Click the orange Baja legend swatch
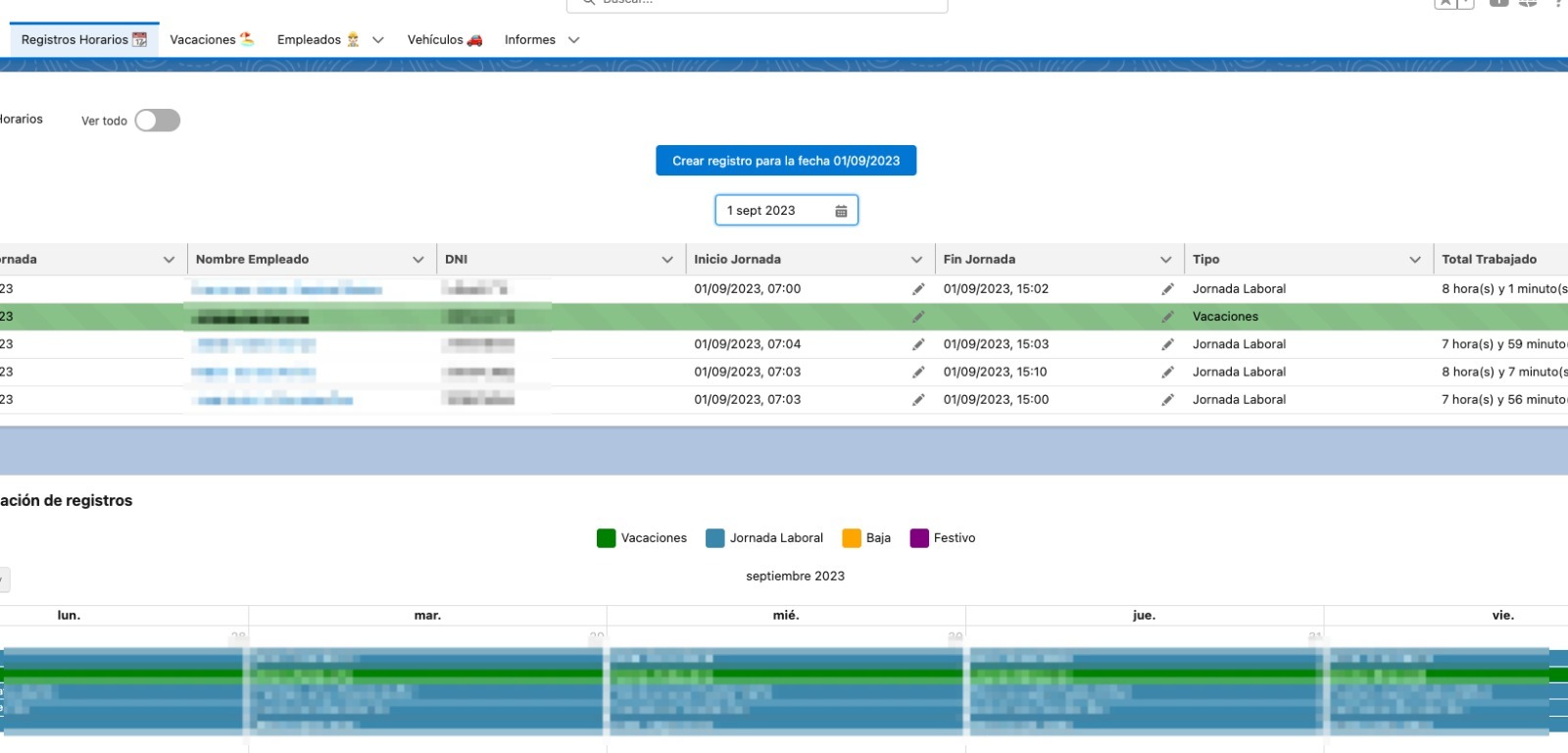 (852, 538)
